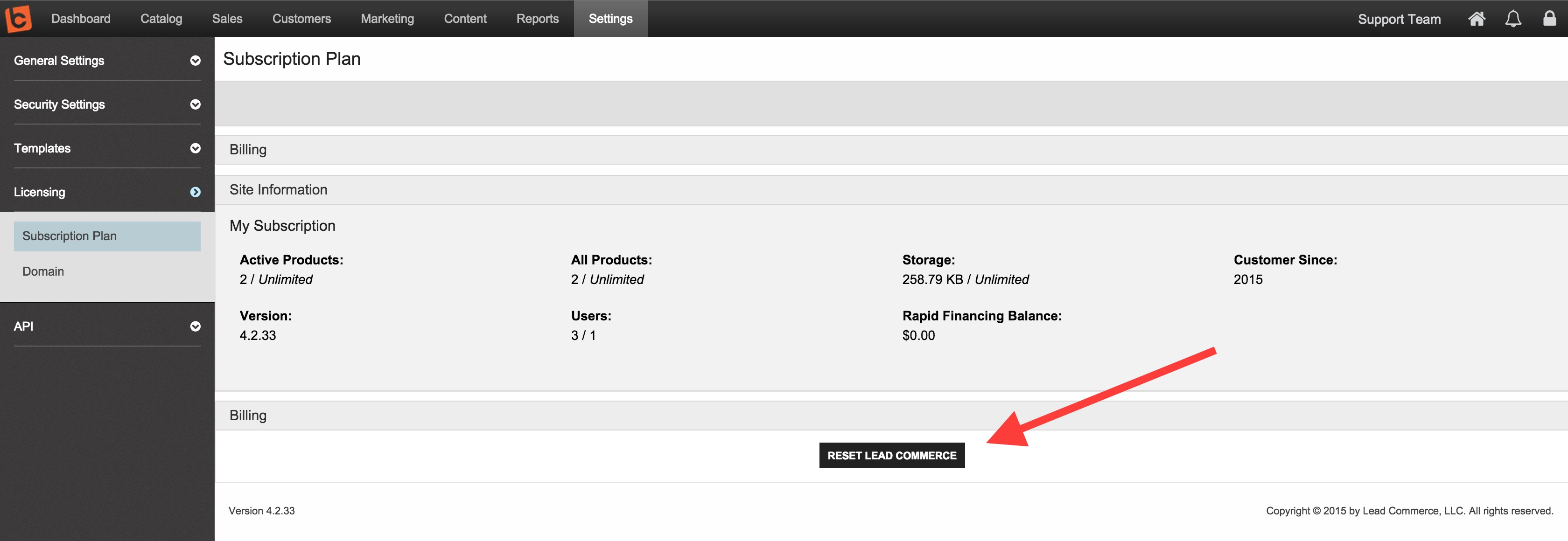
Task: Click the lock icon in top bar
Action: [1549, 18]
